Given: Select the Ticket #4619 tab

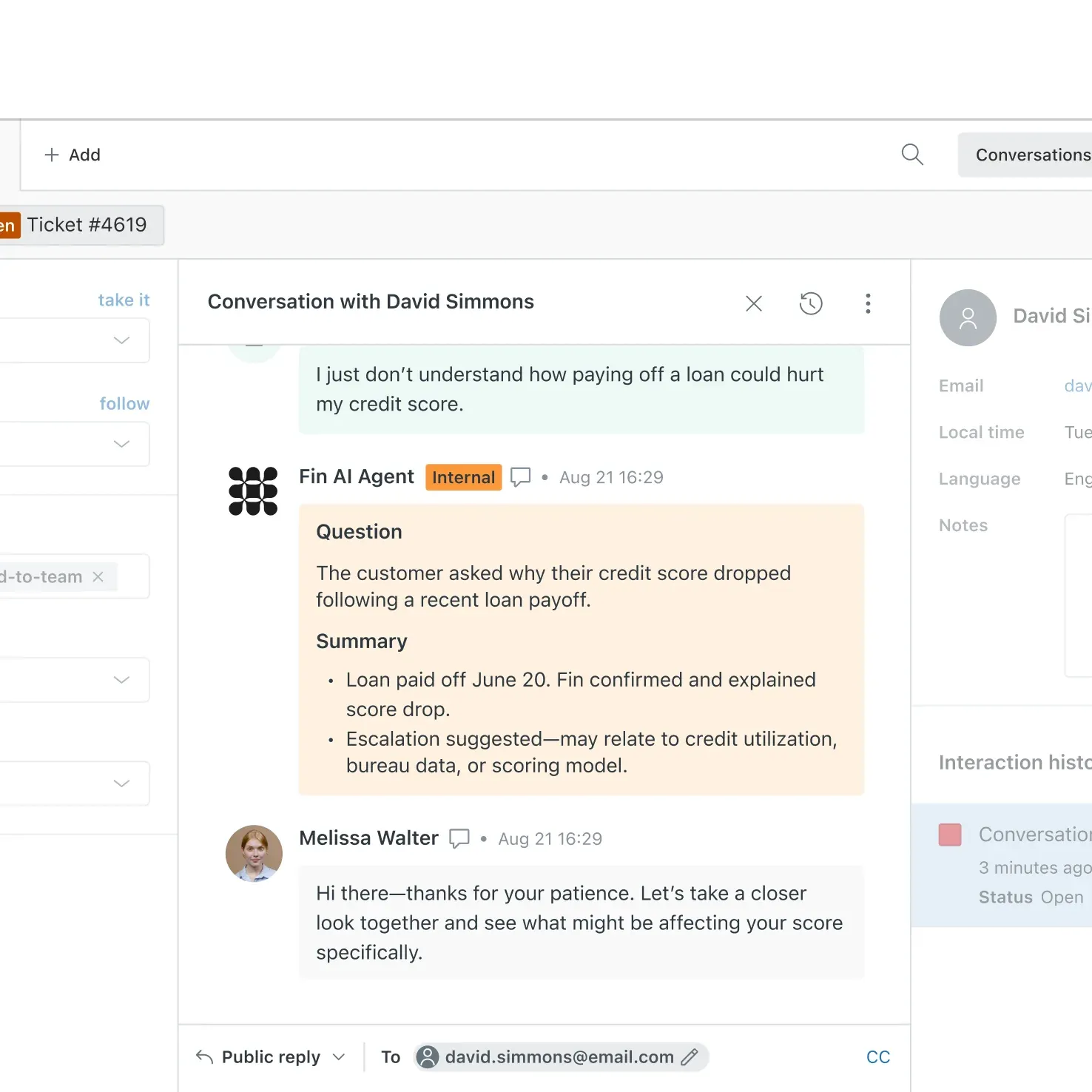Looking at the screenshot, I should (x=81, y=225).
